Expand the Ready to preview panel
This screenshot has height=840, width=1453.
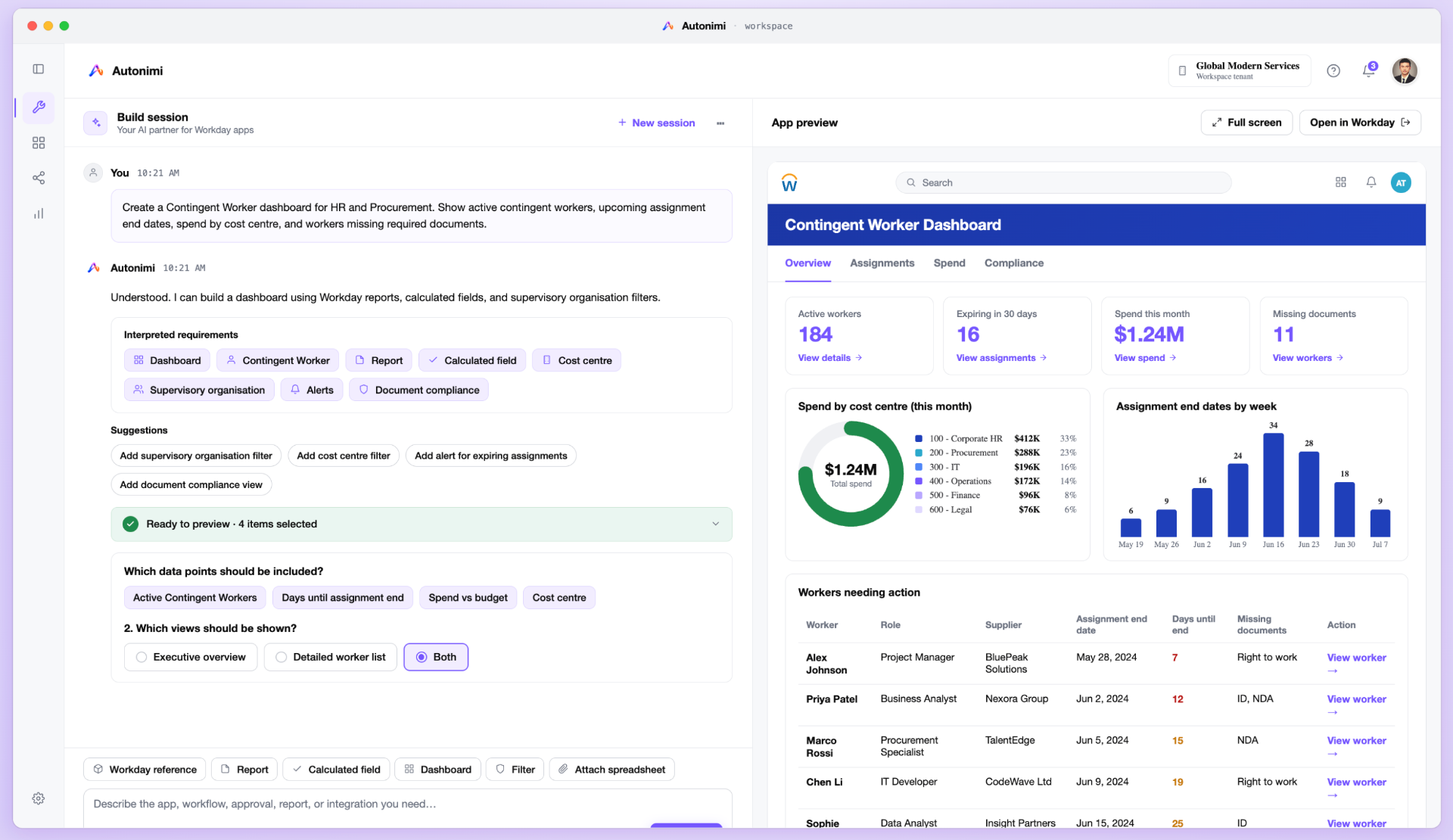[422, 524]
